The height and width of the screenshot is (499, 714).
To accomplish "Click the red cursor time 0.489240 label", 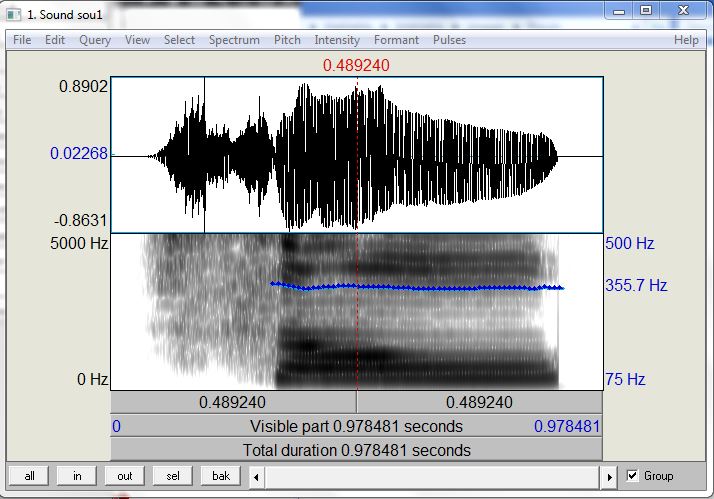I will tap(356, 65).
